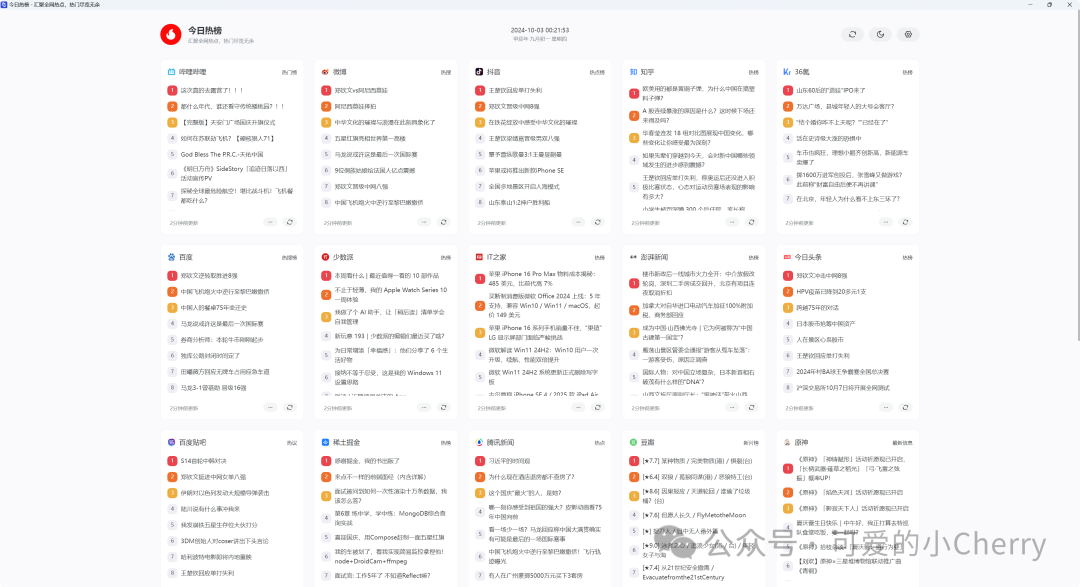Refresh the 百度 card
The width and height of the screenshot is (1080, 587).
290,408
